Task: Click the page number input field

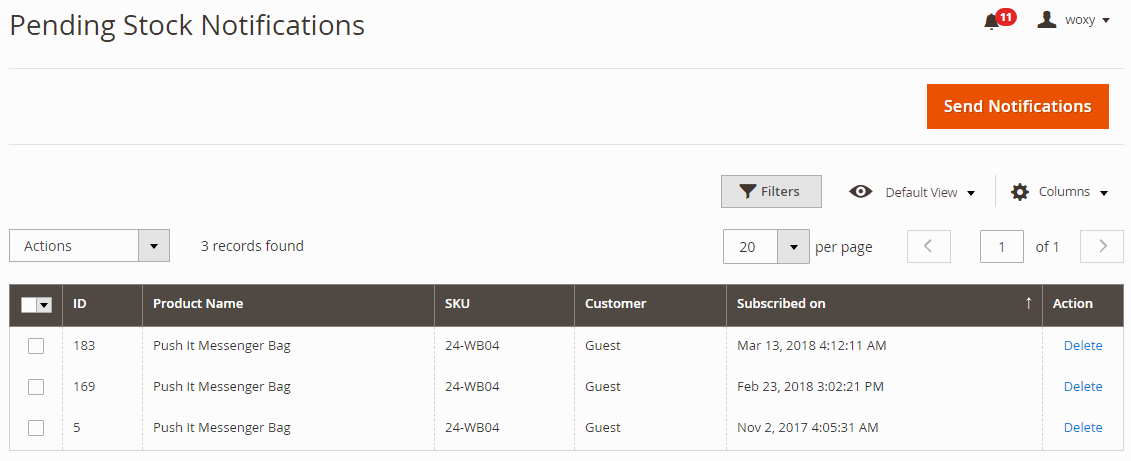Action: pyautogui.click(x=1002, y=247)
